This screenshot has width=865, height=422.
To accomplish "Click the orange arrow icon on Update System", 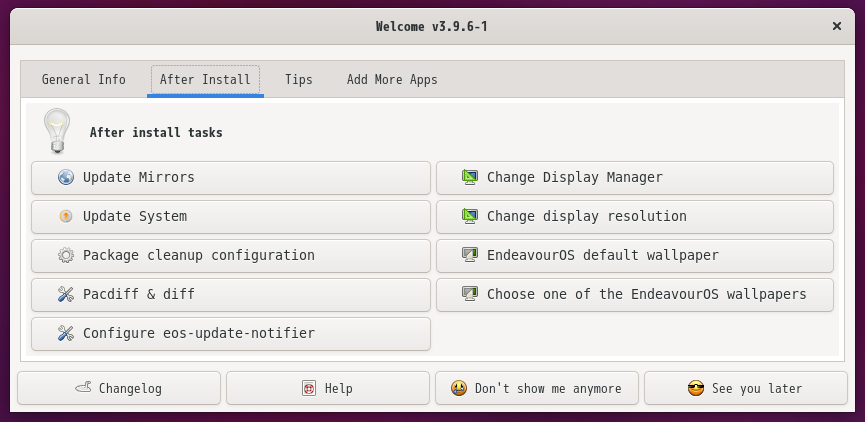I will [66, 216].
